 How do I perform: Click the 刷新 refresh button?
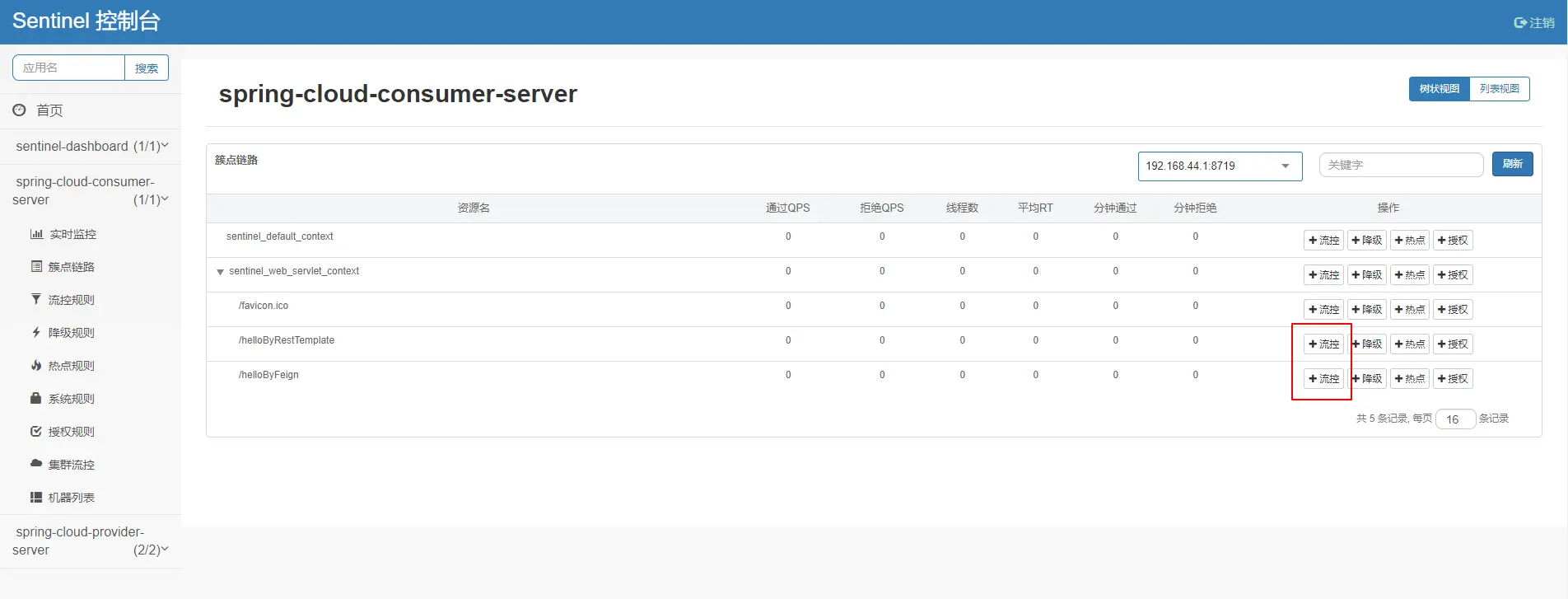1512,164
